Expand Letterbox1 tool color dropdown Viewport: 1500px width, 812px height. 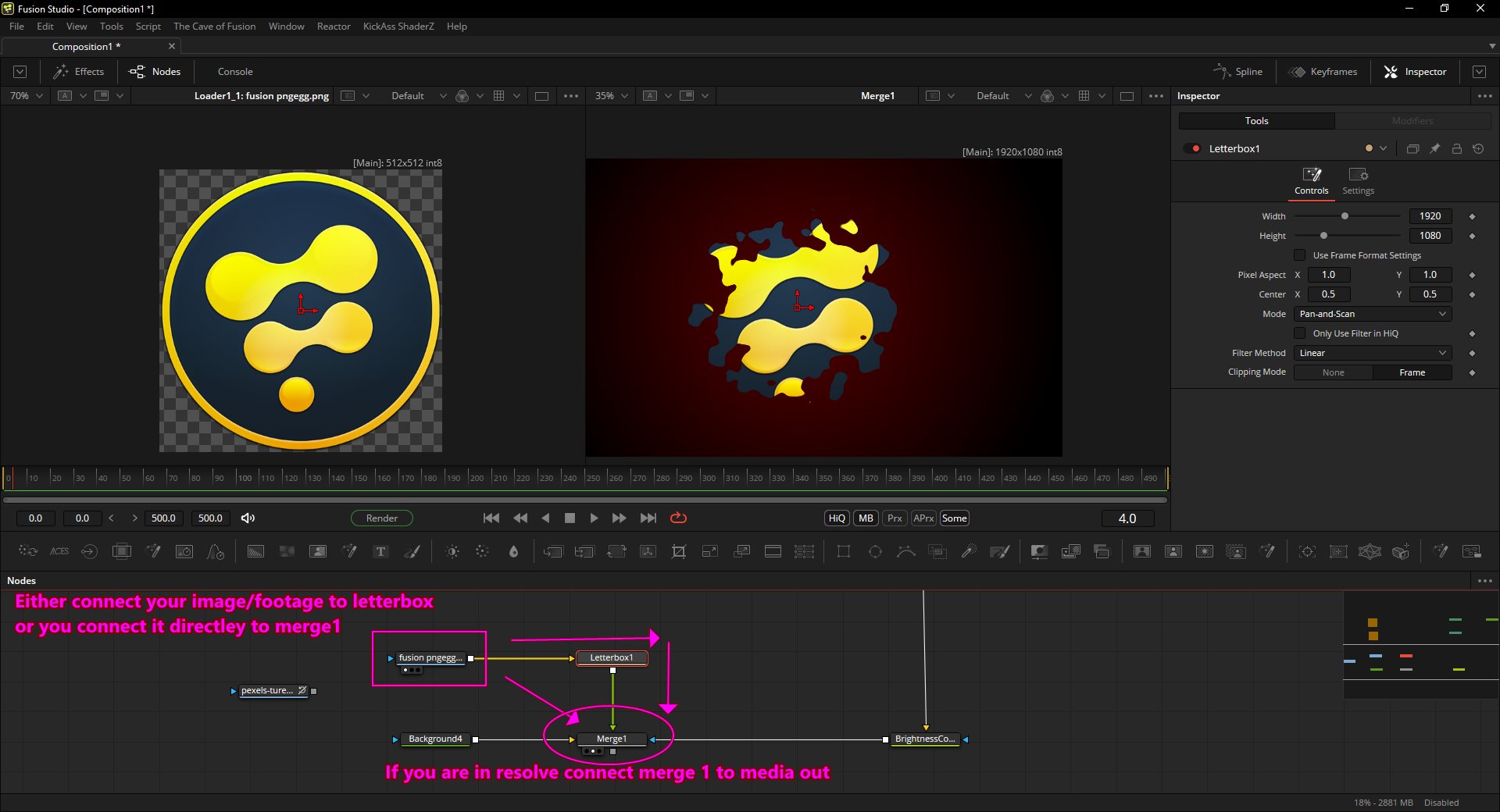(x=1384, y=148)
